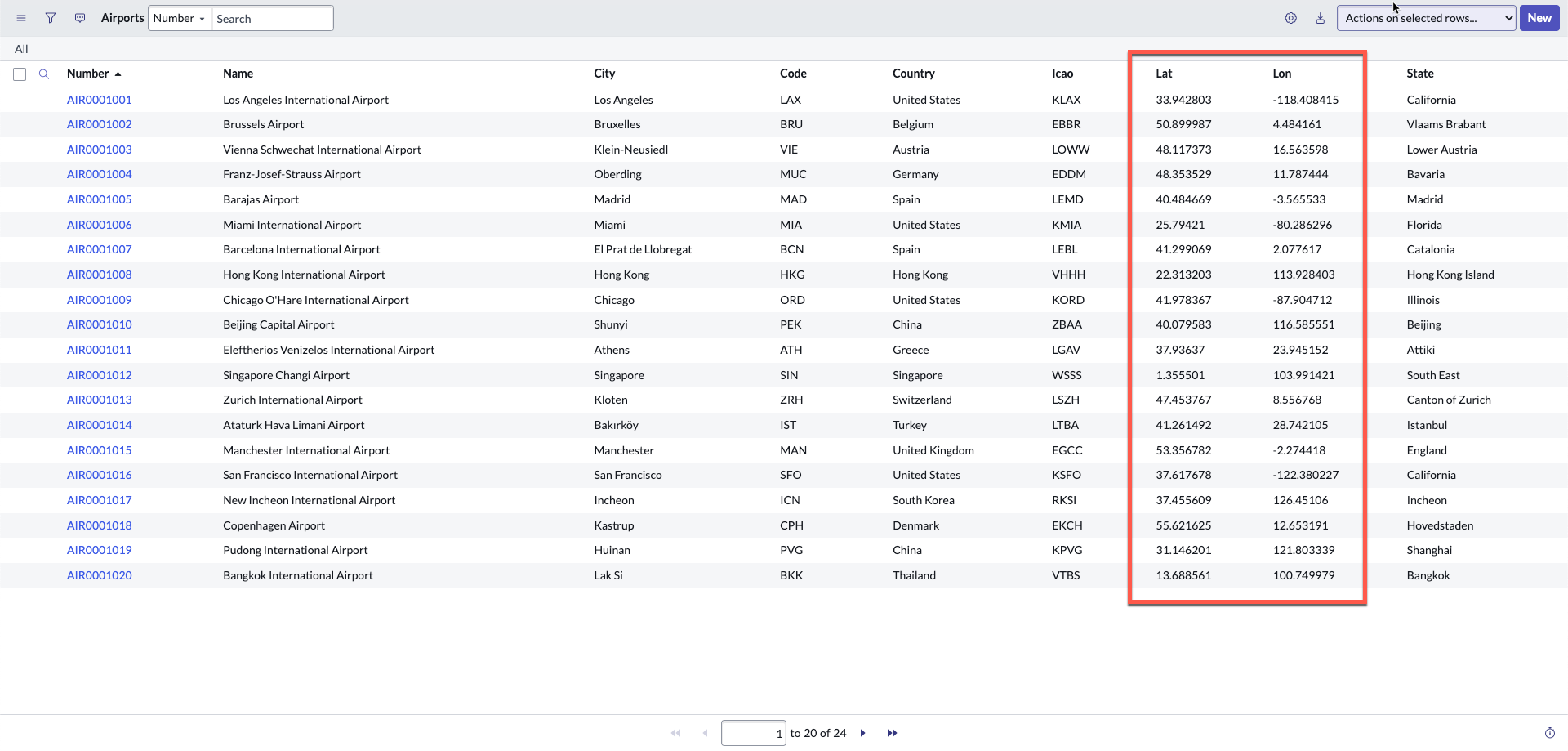Open the Number search field dropdown
Image resolution: width=1568 pixels, height=751 pixels.
(x=180, y=18)
